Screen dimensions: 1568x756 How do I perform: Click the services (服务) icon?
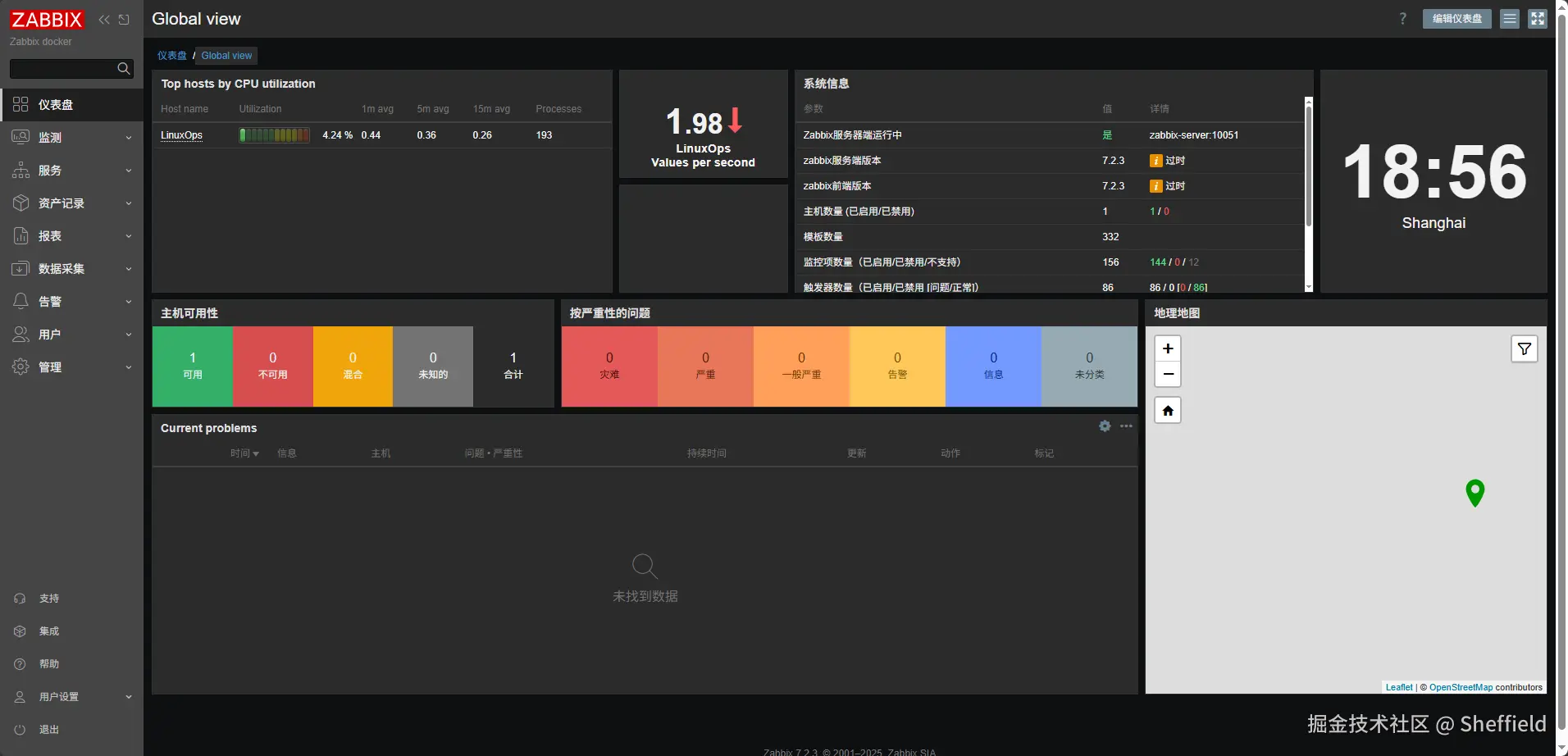point(21,170)
